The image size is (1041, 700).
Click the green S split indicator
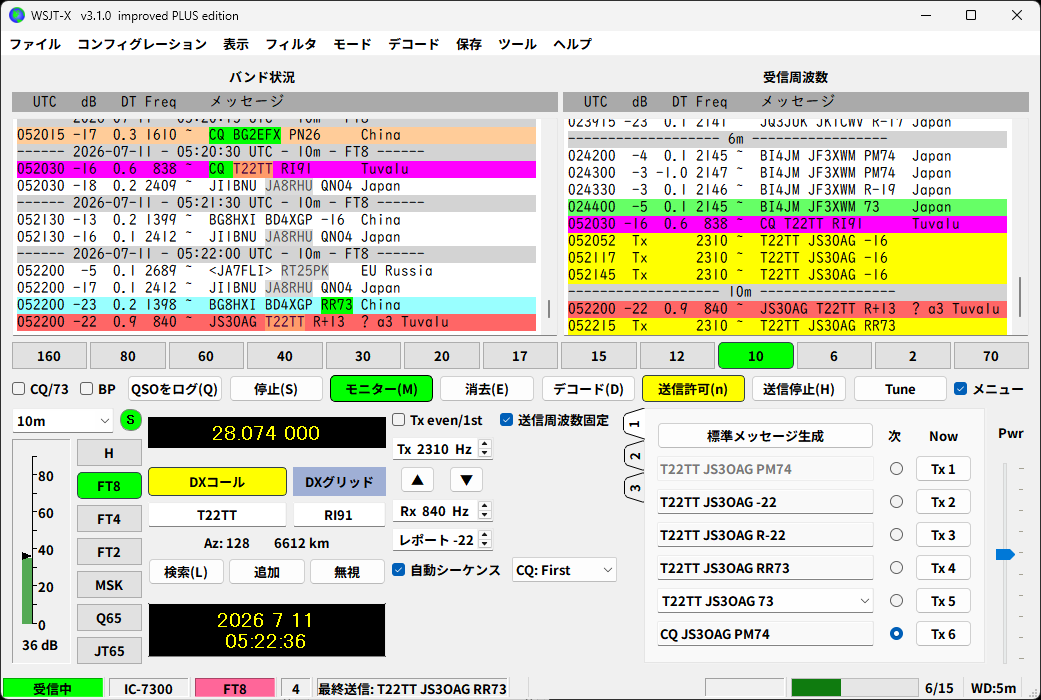click(x=131, y=420)
